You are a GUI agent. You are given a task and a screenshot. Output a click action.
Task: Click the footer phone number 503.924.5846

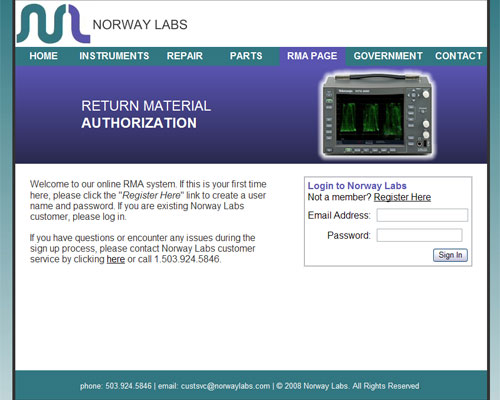click(128, 386)
